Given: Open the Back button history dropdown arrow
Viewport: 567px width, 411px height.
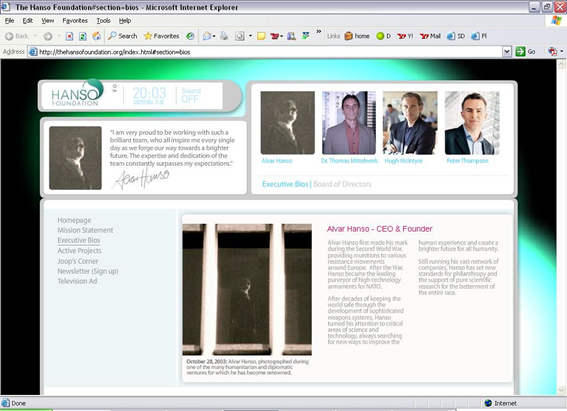Looking at the screenshot, I should [x=35, y=36].
